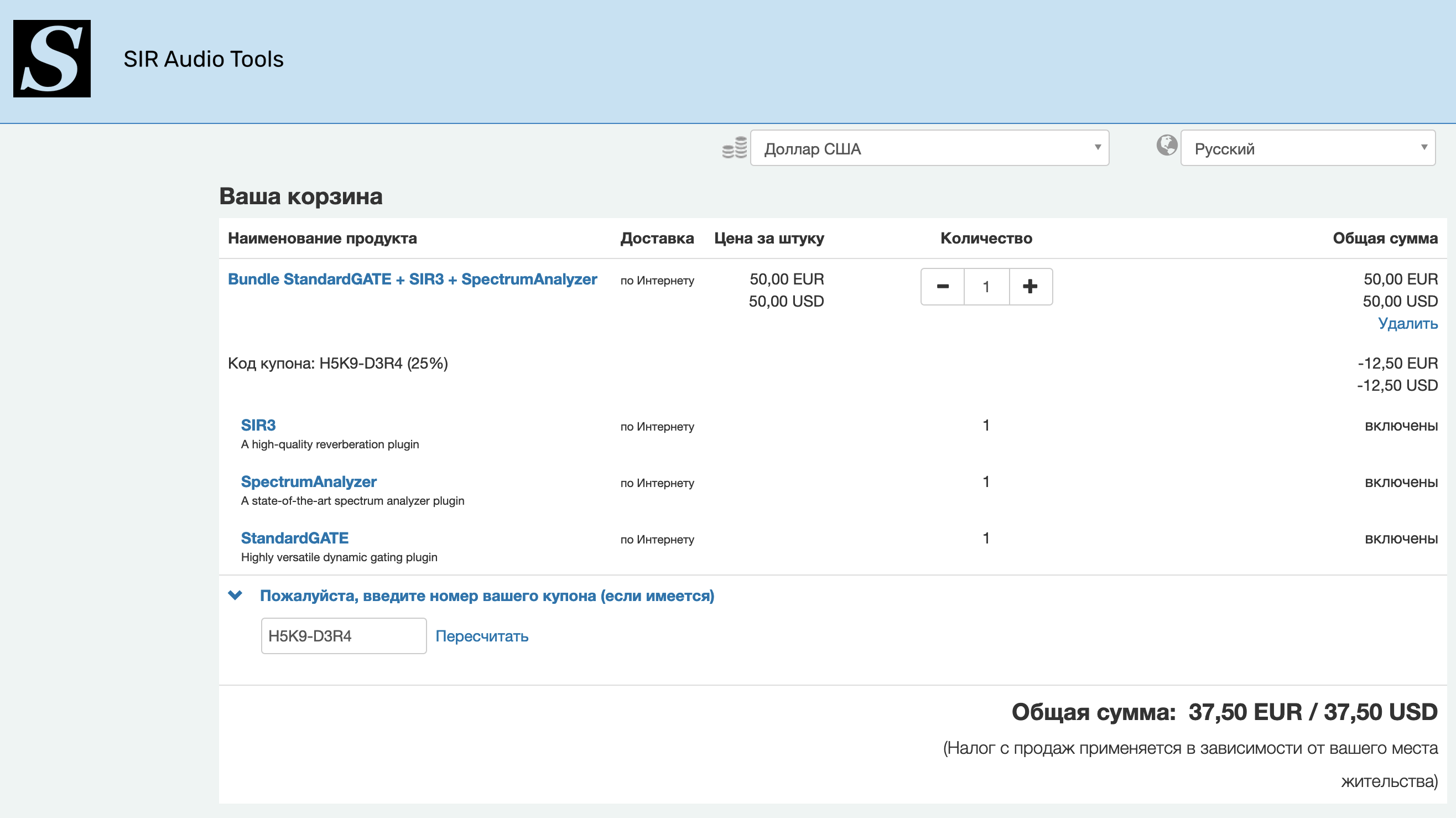Decrease bundle quantity with minus button
This screenshot has height=818, width=1456.
coord(943,287)
